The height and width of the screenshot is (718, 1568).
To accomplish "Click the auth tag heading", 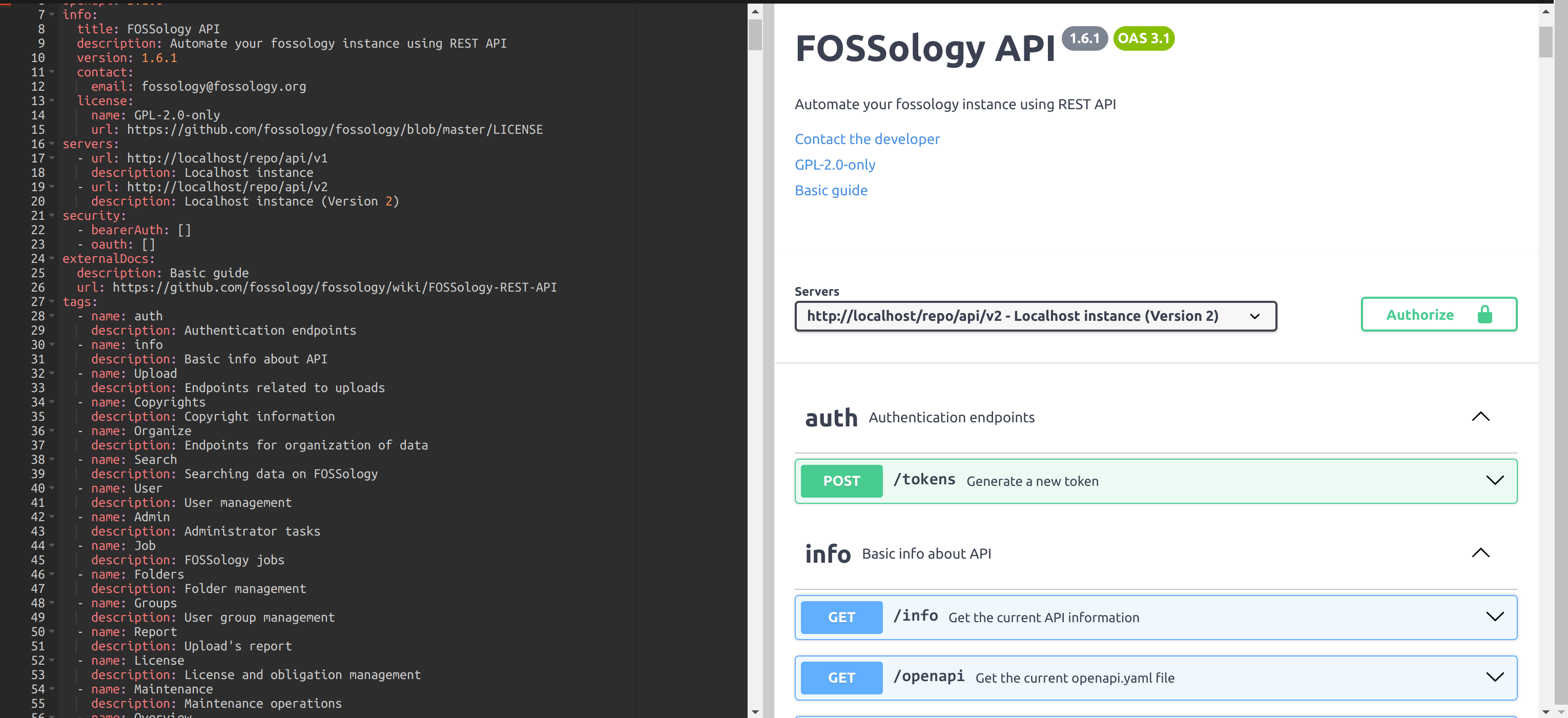I will coord(831,418).
